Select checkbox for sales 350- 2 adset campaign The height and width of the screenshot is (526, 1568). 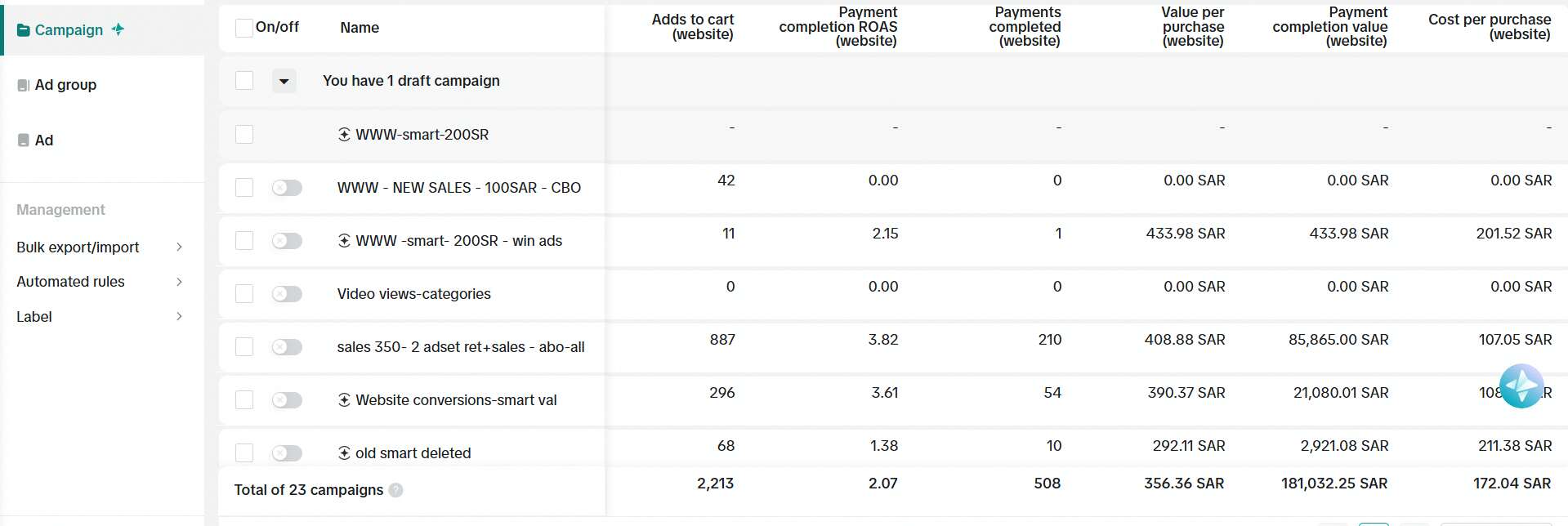pos(243,347)
